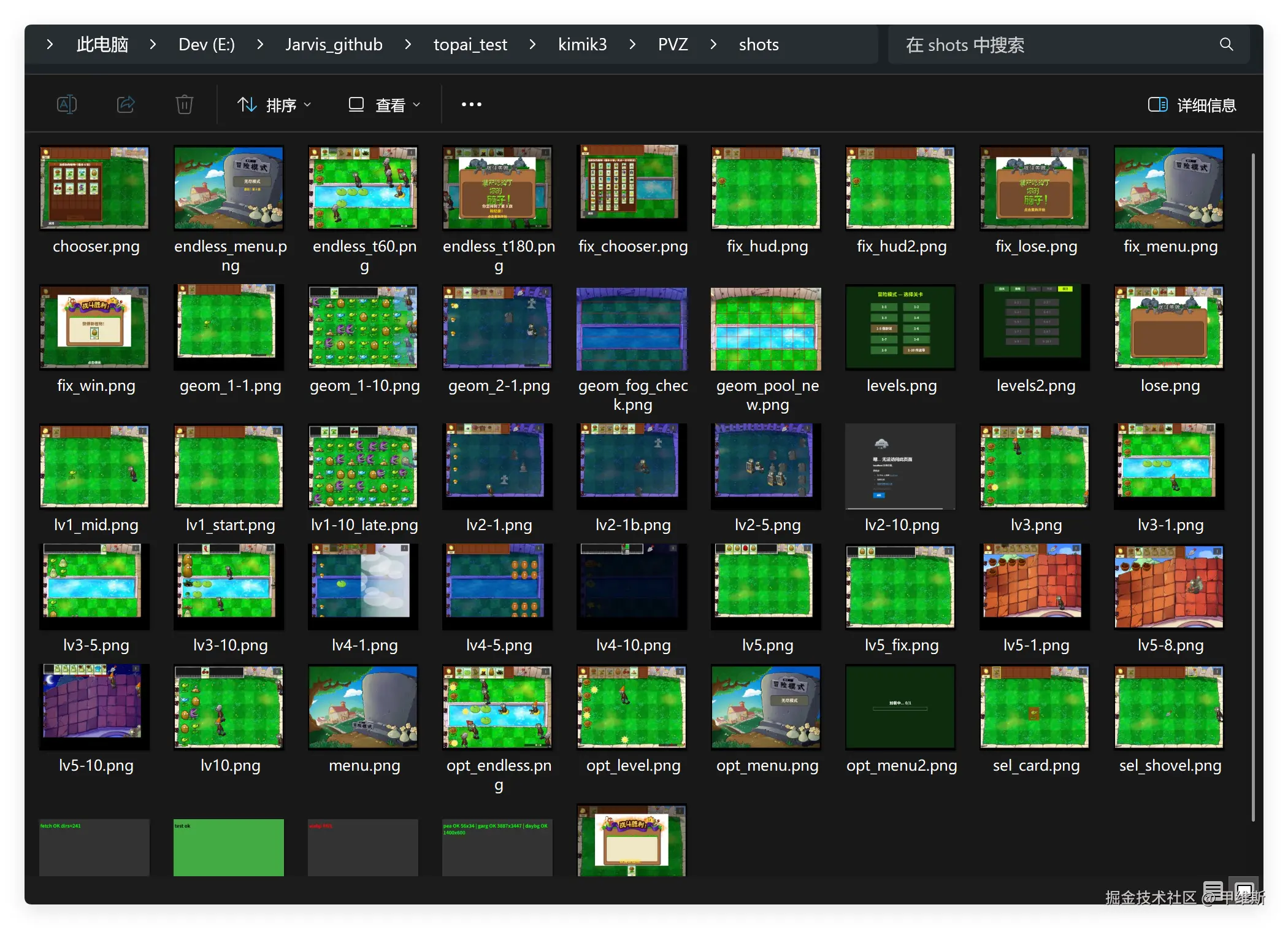The height and width of the screenshot is (929, 1288).
Task: Select the sel_shovel.png thumbnail
Action: pos(1169,707)
